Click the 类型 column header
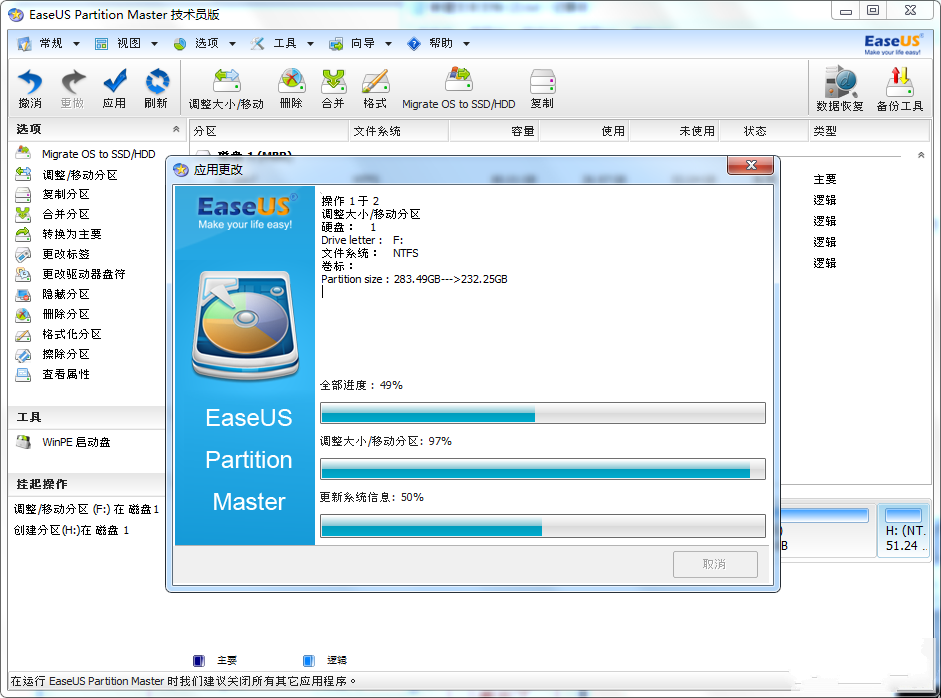Screen dimensions: 941x698 [869, 131]
